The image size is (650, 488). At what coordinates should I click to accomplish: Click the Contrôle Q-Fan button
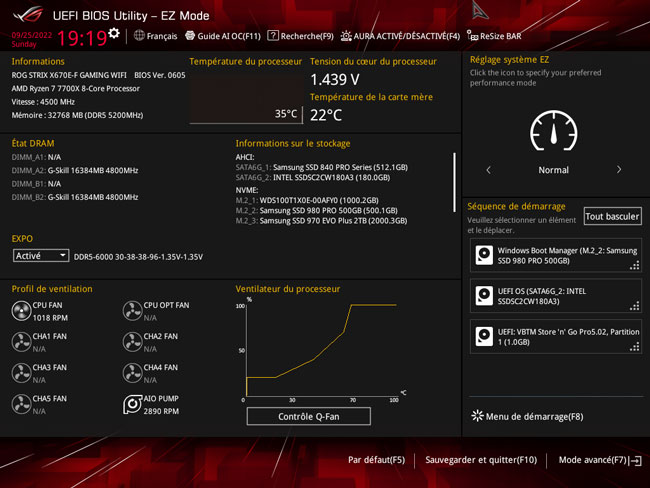tap(308, 416)
